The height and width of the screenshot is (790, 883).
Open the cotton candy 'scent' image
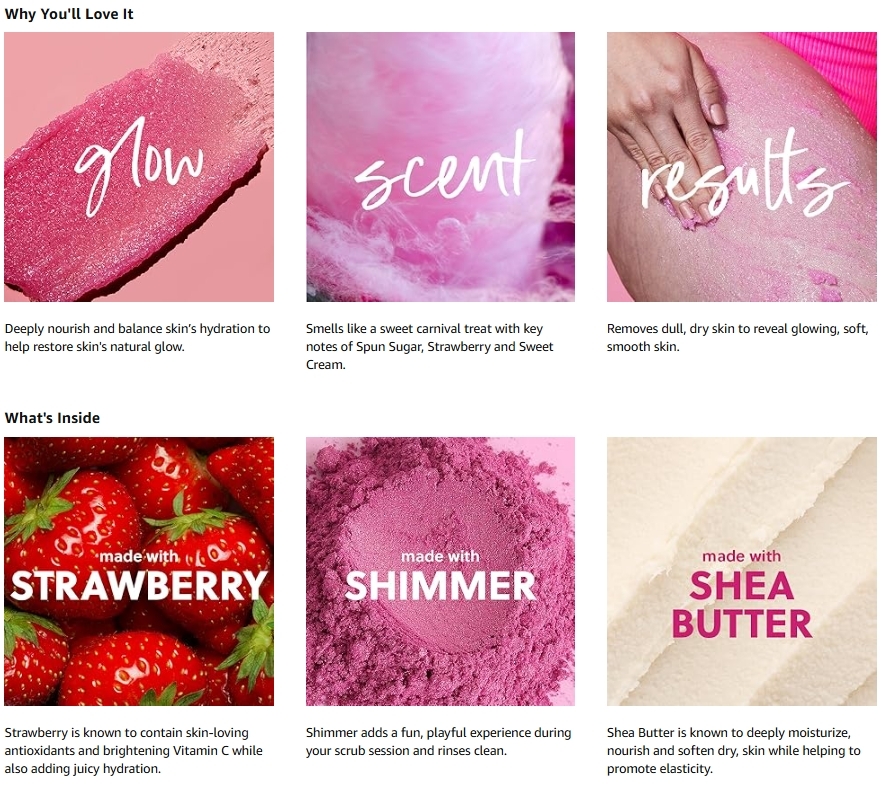pos(440,167)
